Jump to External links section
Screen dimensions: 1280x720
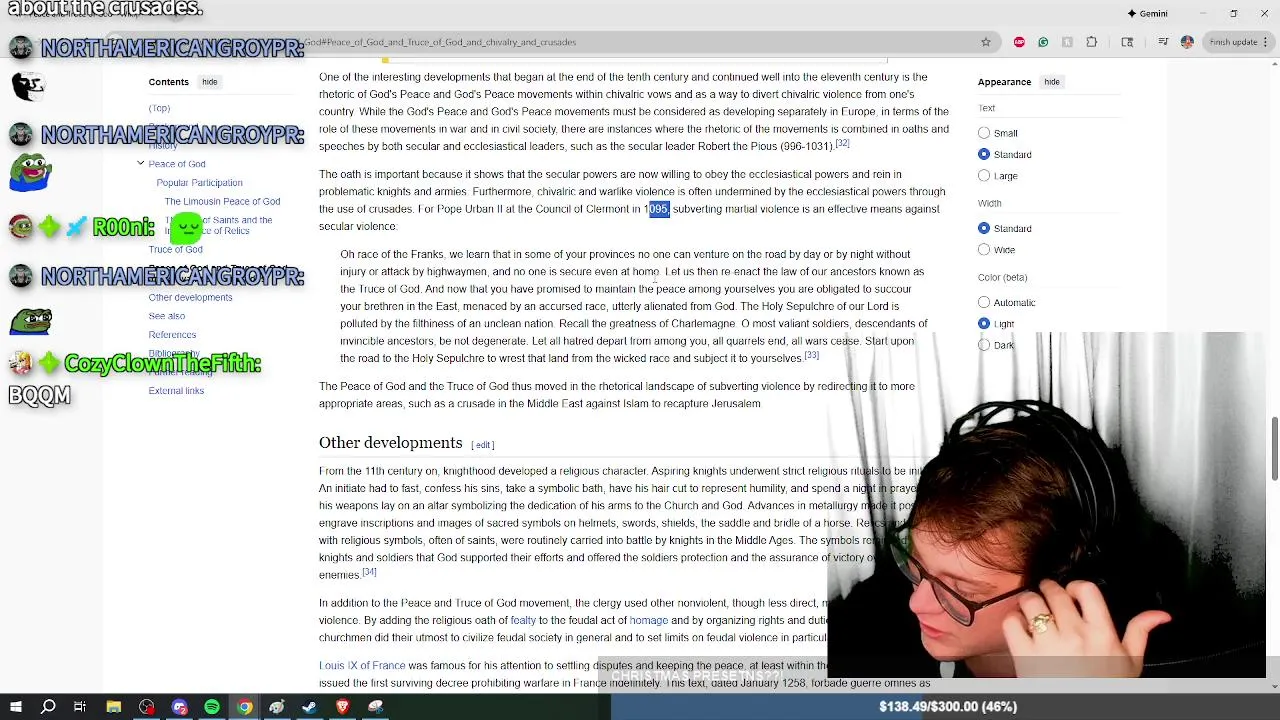pyautogui.click(x=176, y=391)
